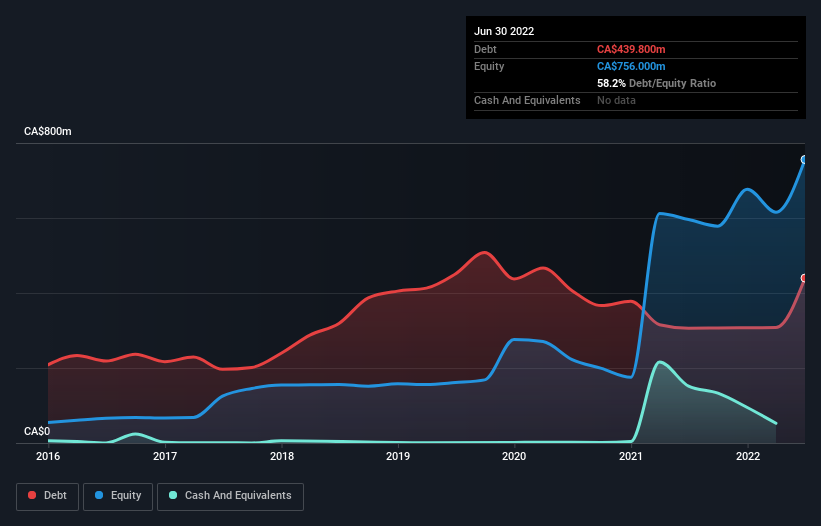Click the 2021 x-axis label
Viewport: 821px width, 526px height.
(x=631, y=456)
